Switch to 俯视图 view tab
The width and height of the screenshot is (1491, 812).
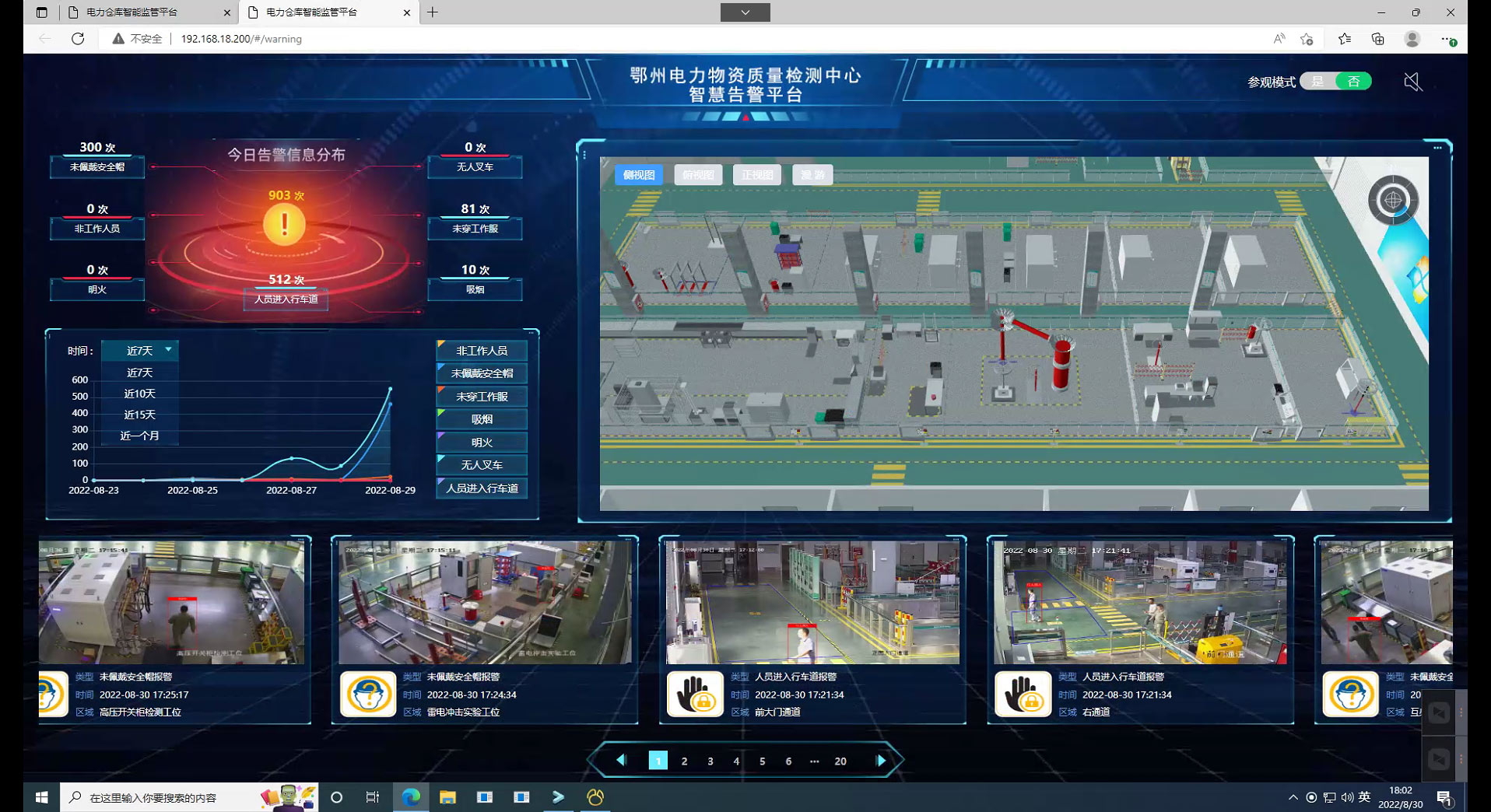pyautogui.click(x=698, y=175)
